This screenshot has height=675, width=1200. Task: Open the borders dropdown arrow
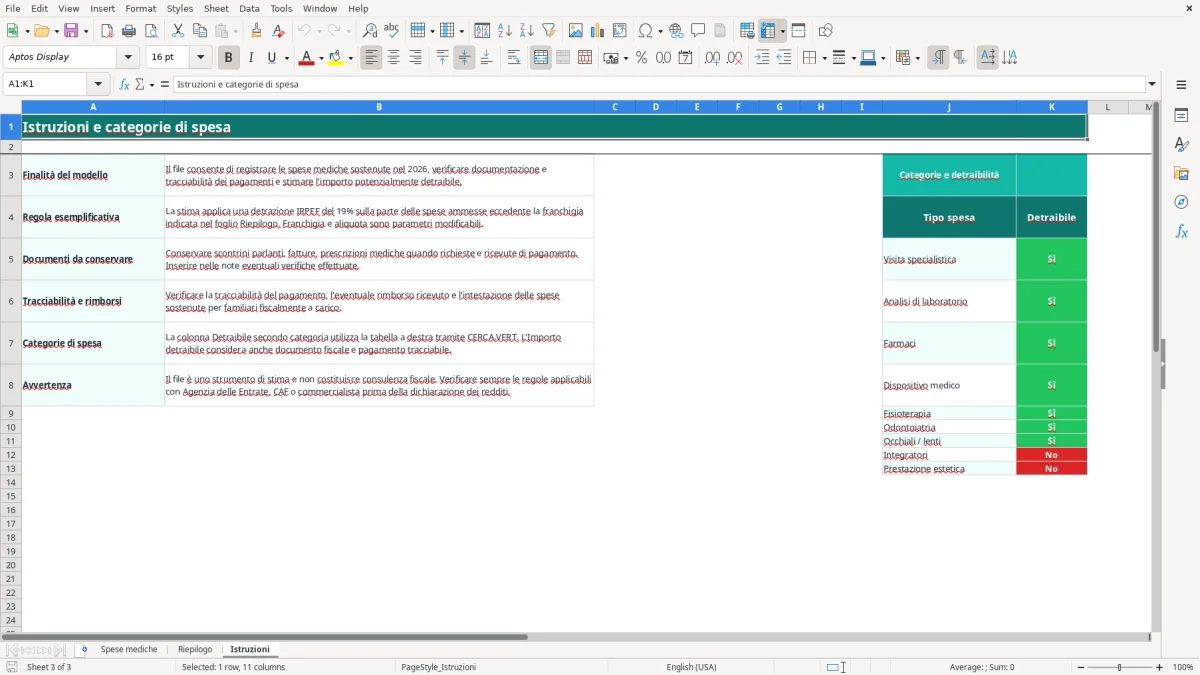[x=823, y=58]
